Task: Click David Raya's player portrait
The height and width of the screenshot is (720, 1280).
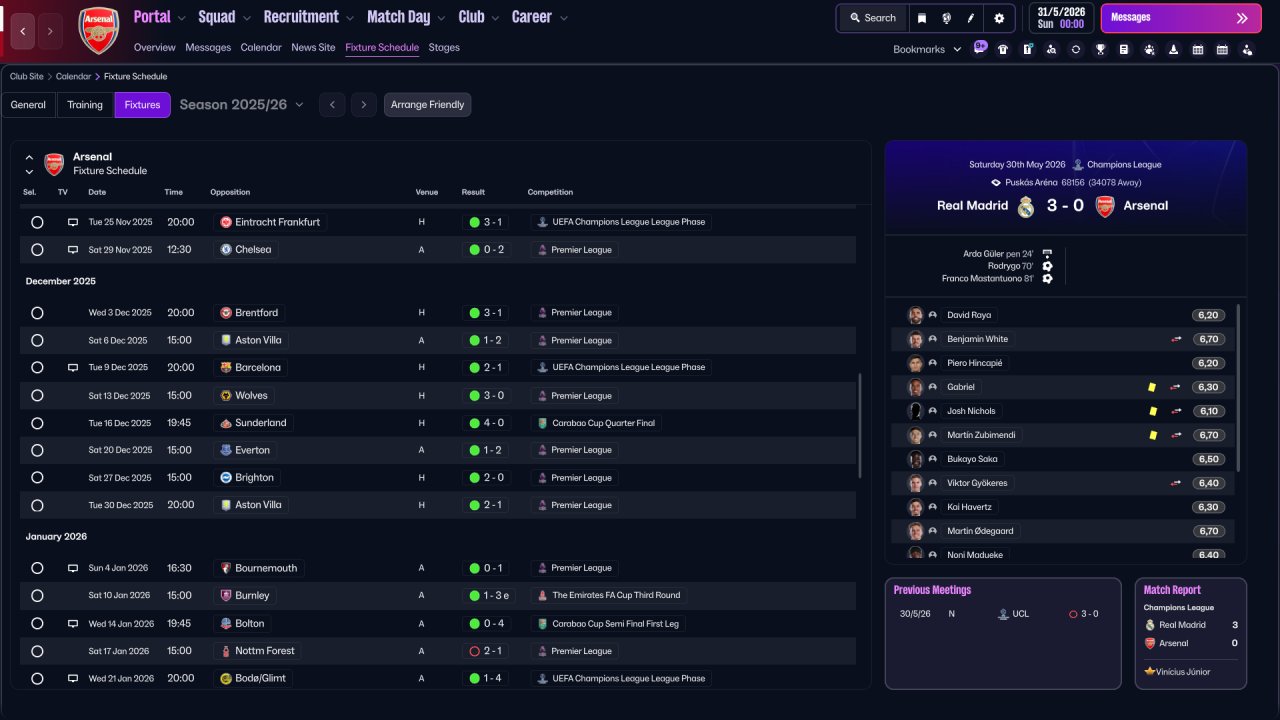Action: tap(915, 315)
